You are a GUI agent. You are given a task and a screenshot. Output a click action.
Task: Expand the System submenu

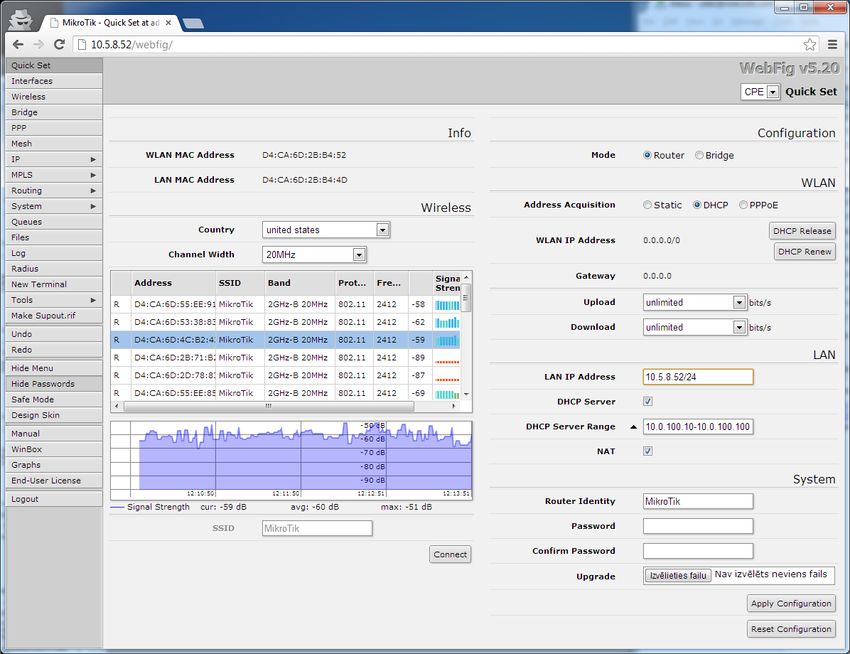(54, 207)
